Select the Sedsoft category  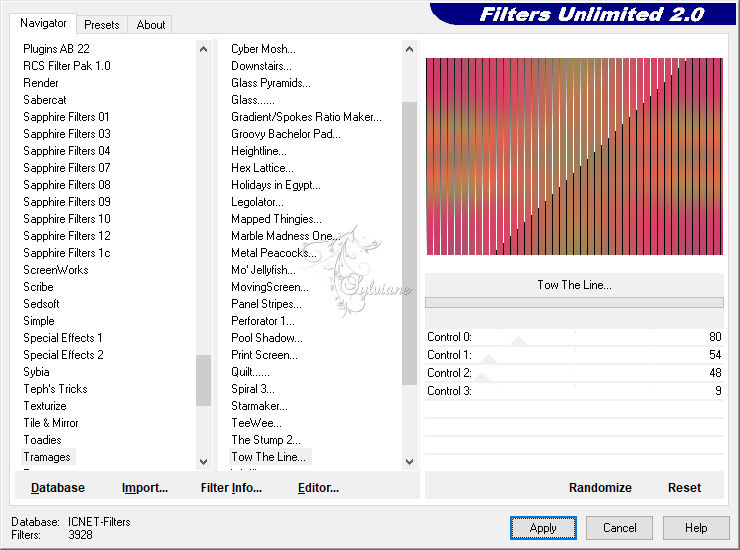pyautogui.click(x=41, y=304)
